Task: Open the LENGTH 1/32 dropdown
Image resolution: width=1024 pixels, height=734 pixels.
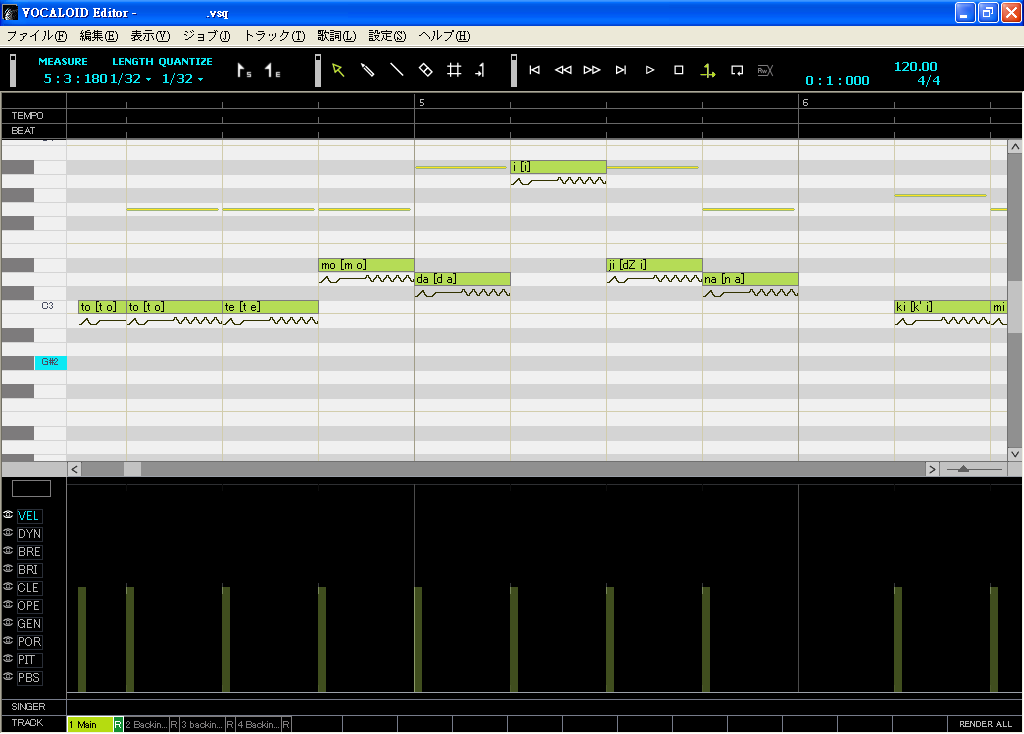Action: (131, 79)
